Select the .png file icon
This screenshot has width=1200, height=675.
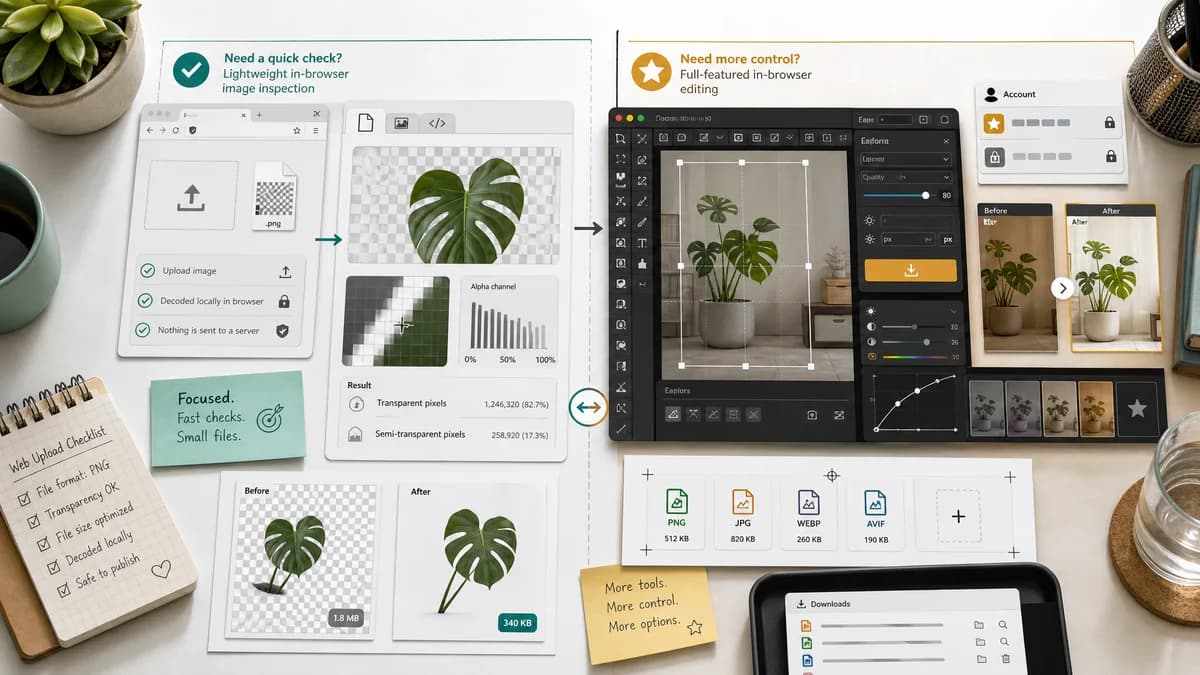[x=274, y=196]
